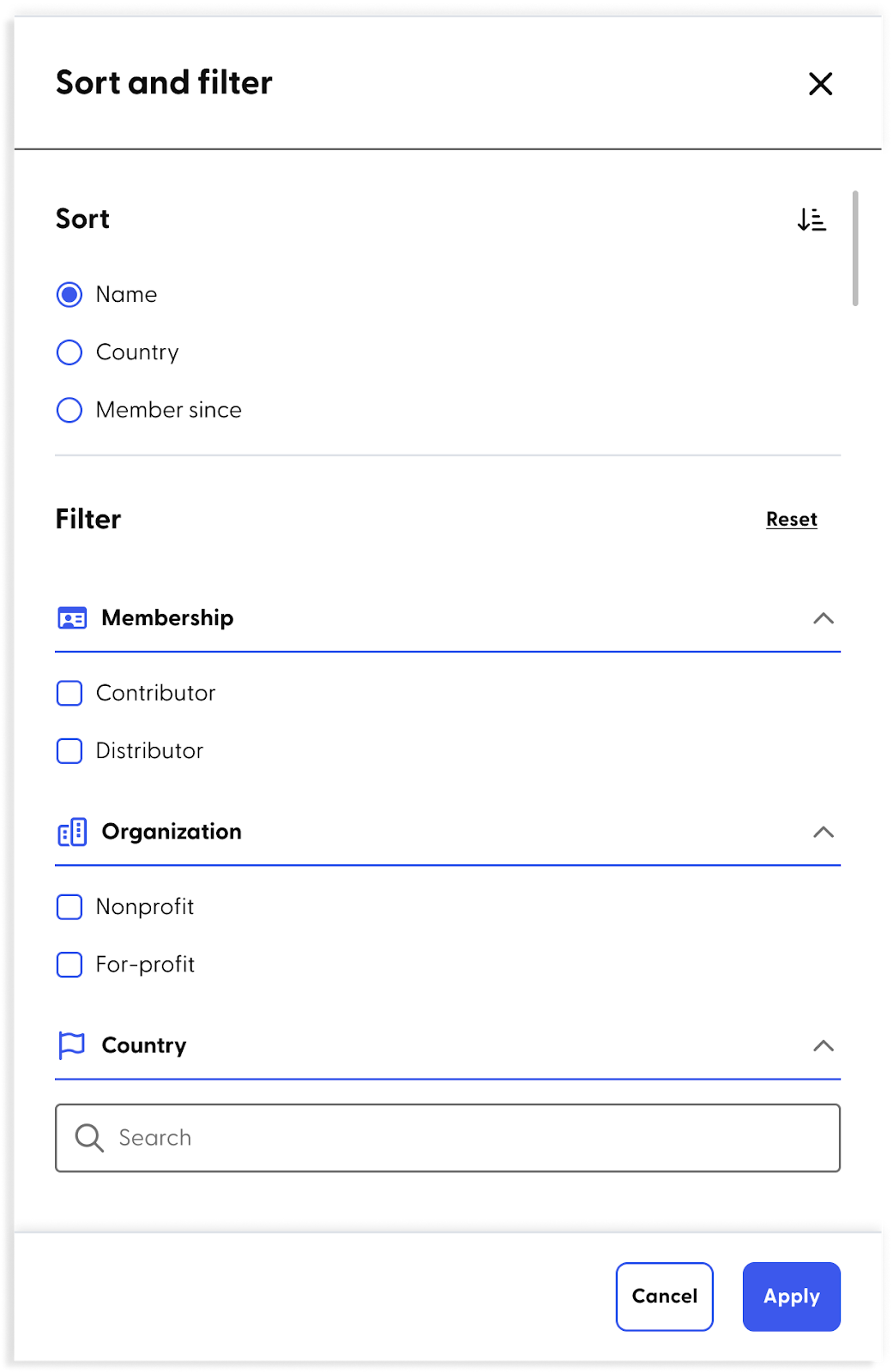Screen dimensions: 893x1372
Task: Check the Contributor checkbox
Action: [x=69, y=693]
